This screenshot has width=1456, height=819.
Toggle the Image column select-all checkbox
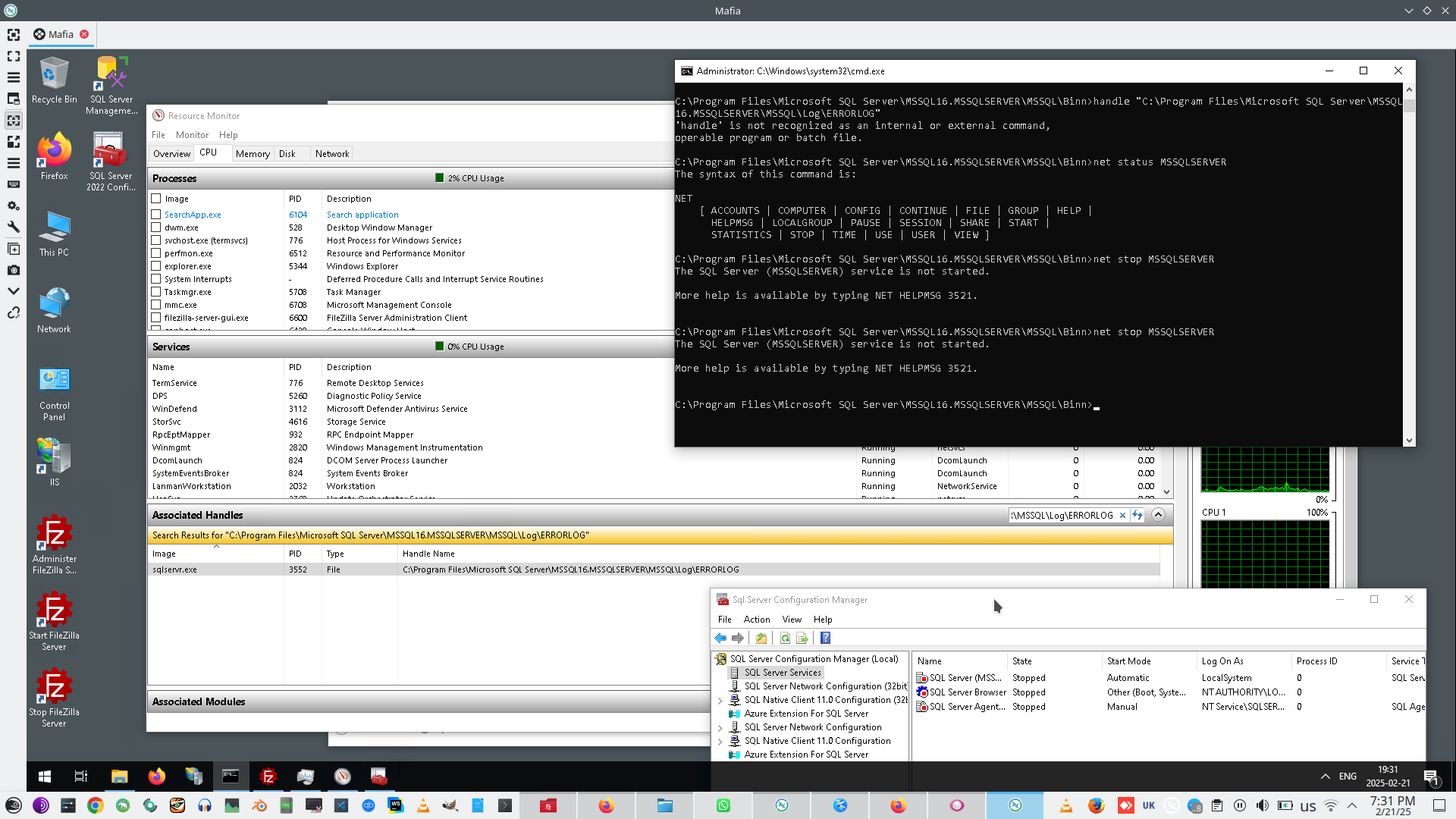click(156, 199)
